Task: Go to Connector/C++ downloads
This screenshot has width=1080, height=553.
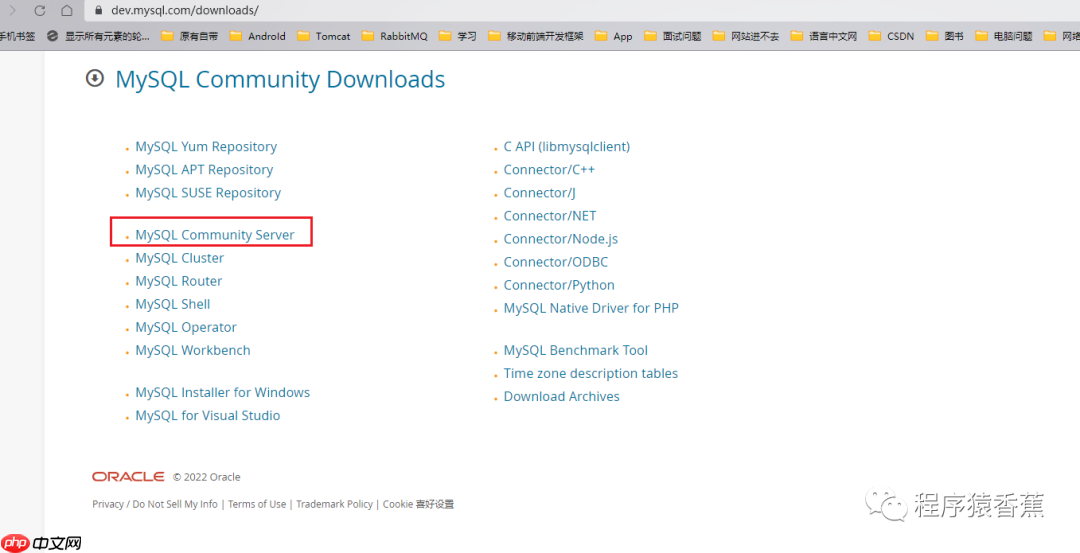Action: 549,169
